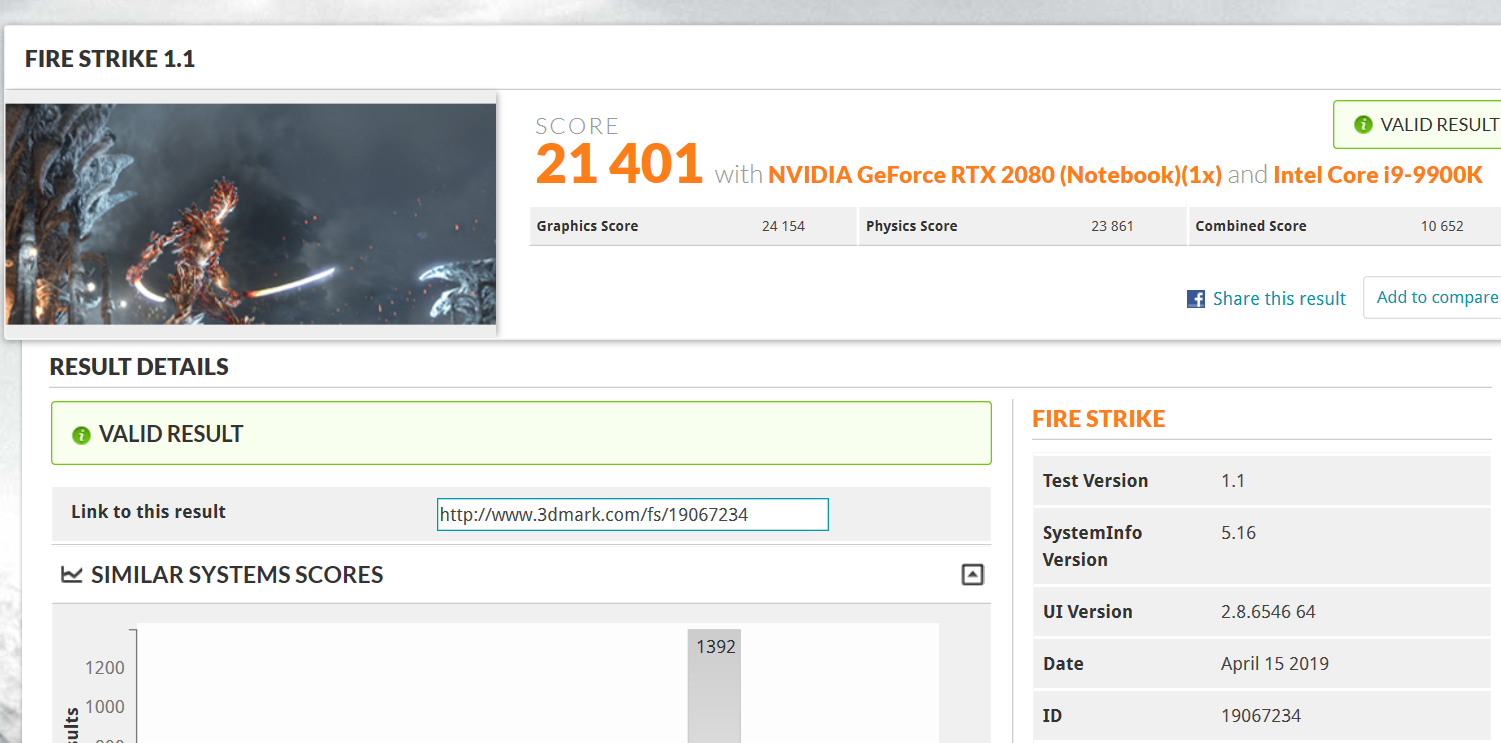Click the Graphics Score label
The image size is (1501, 743).
tap(587, 226)
